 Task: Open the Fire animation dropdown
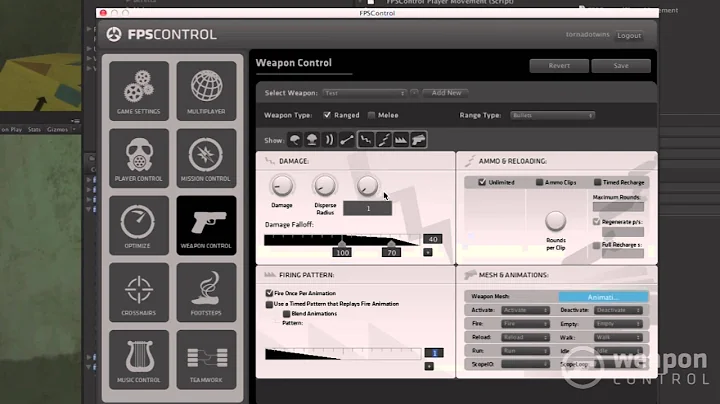[x=525, y=324]
